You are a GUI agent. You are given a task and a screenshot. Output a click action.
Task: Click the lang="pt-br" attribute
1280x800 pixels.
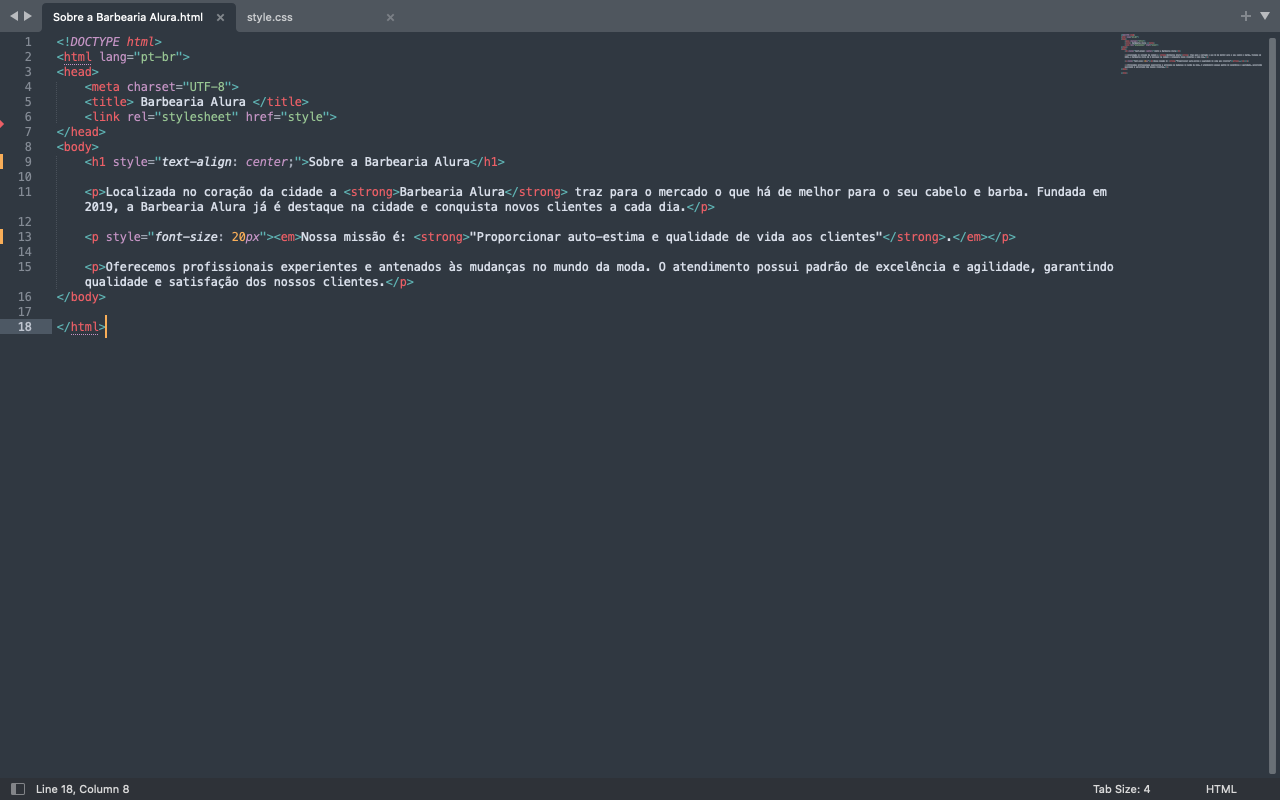[x=140, y=57]
